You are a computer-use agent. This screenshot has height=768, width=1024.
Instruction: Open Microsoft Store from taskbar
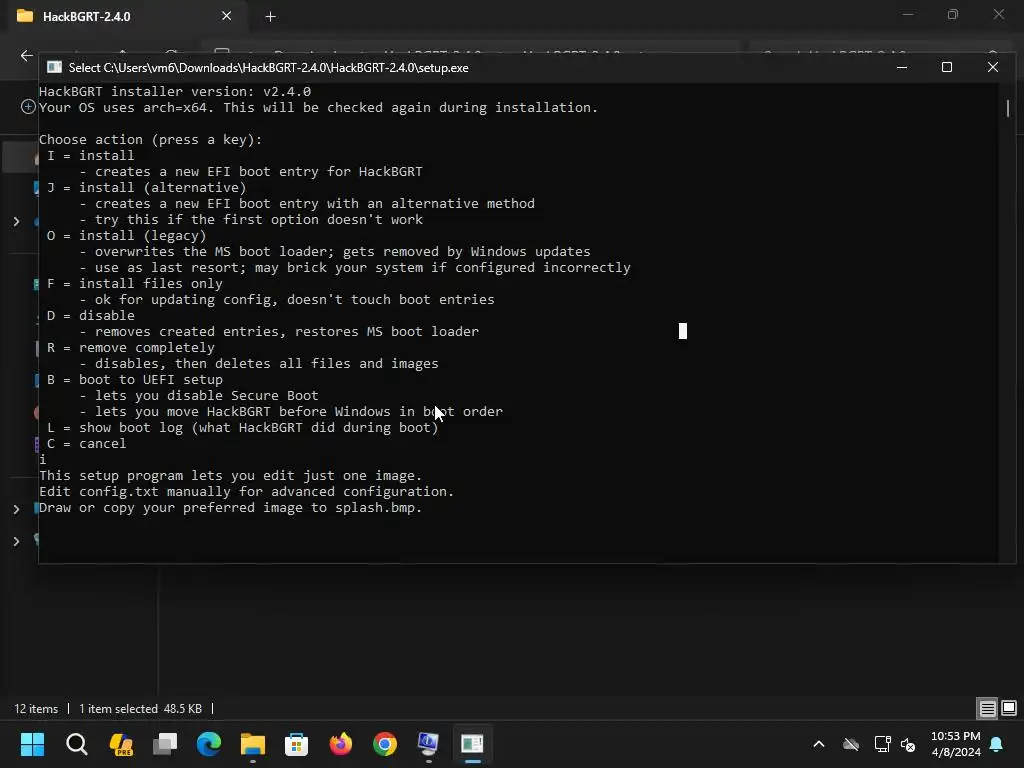pos(296,744)
